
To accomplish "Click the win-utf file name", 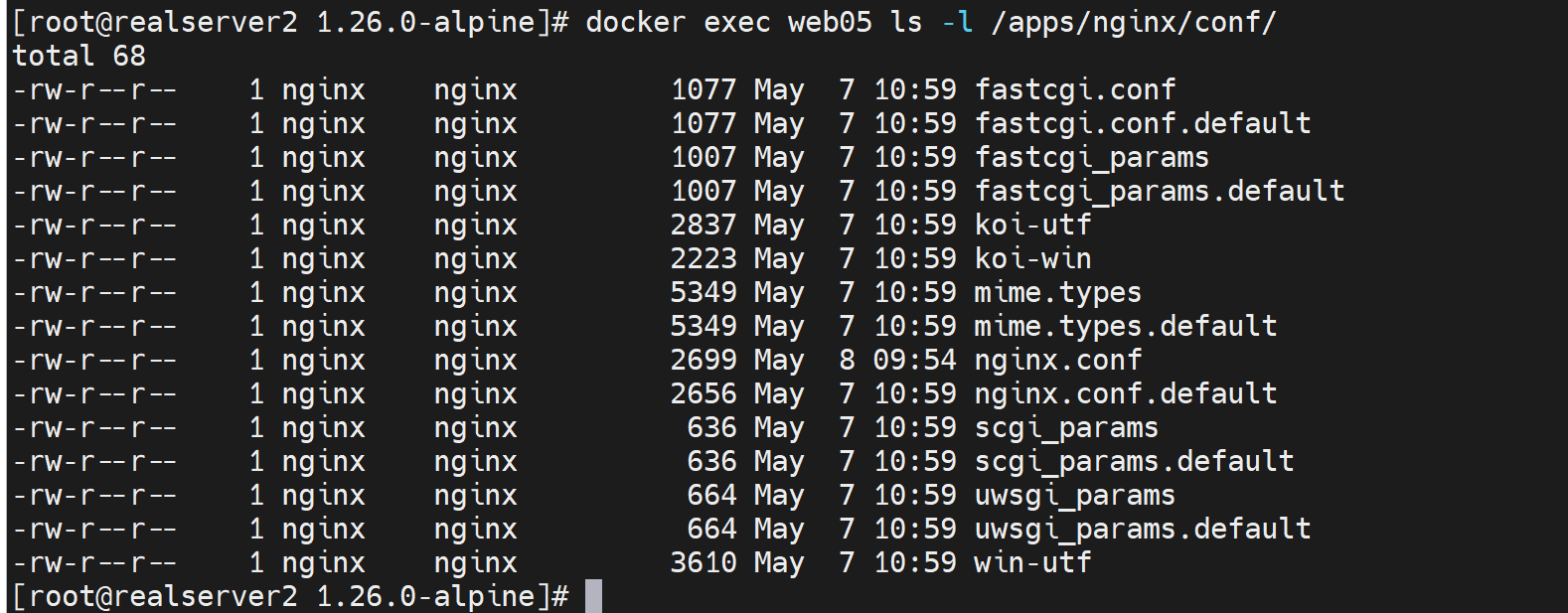I will pos(1032,563).
